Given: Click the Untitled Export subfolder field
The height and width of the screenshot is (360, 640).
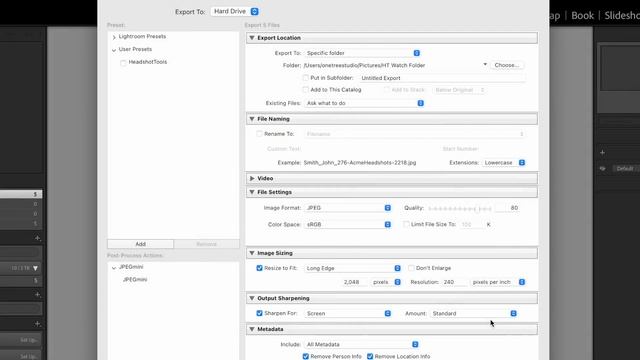Looking at the screenshot, I should [x=442, y=78].
